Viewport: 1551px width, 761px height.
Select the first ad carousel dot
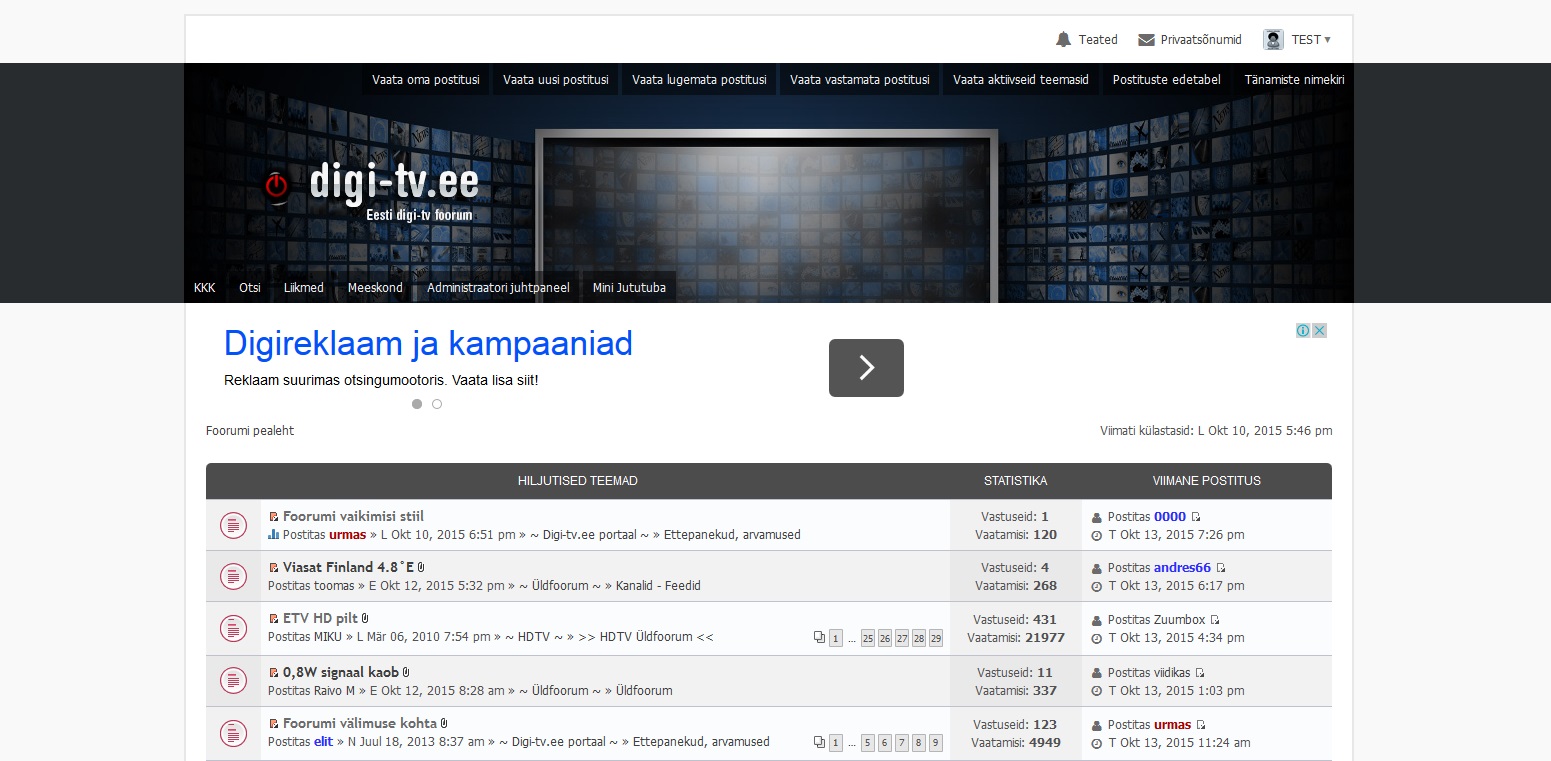[417, 404]
